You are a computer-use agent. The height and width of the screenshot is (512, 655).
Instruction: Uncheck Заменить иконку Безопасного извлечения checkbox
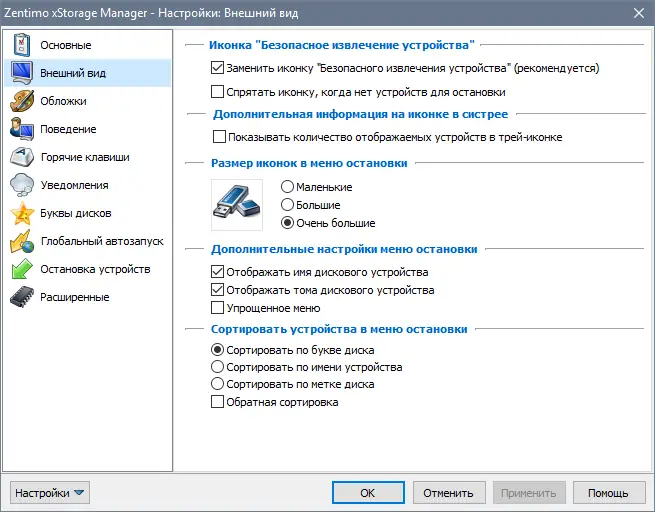(x=218, y=69)
